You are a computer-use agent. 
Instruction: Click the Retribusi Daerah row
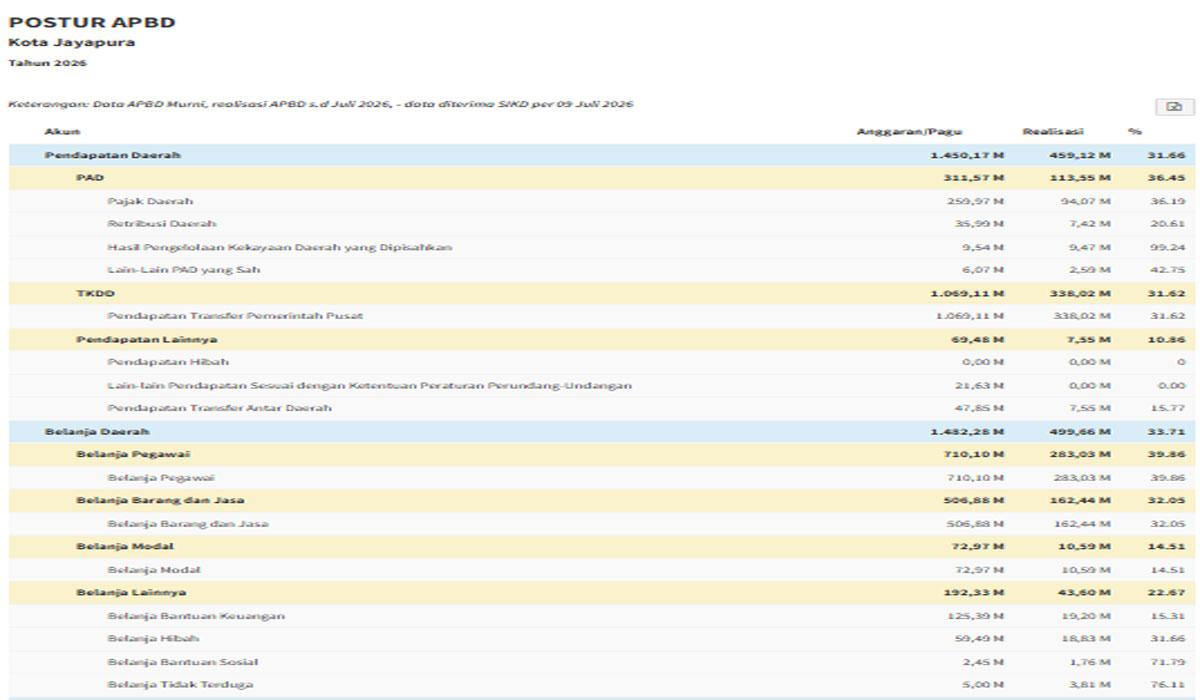click(602, 224)
